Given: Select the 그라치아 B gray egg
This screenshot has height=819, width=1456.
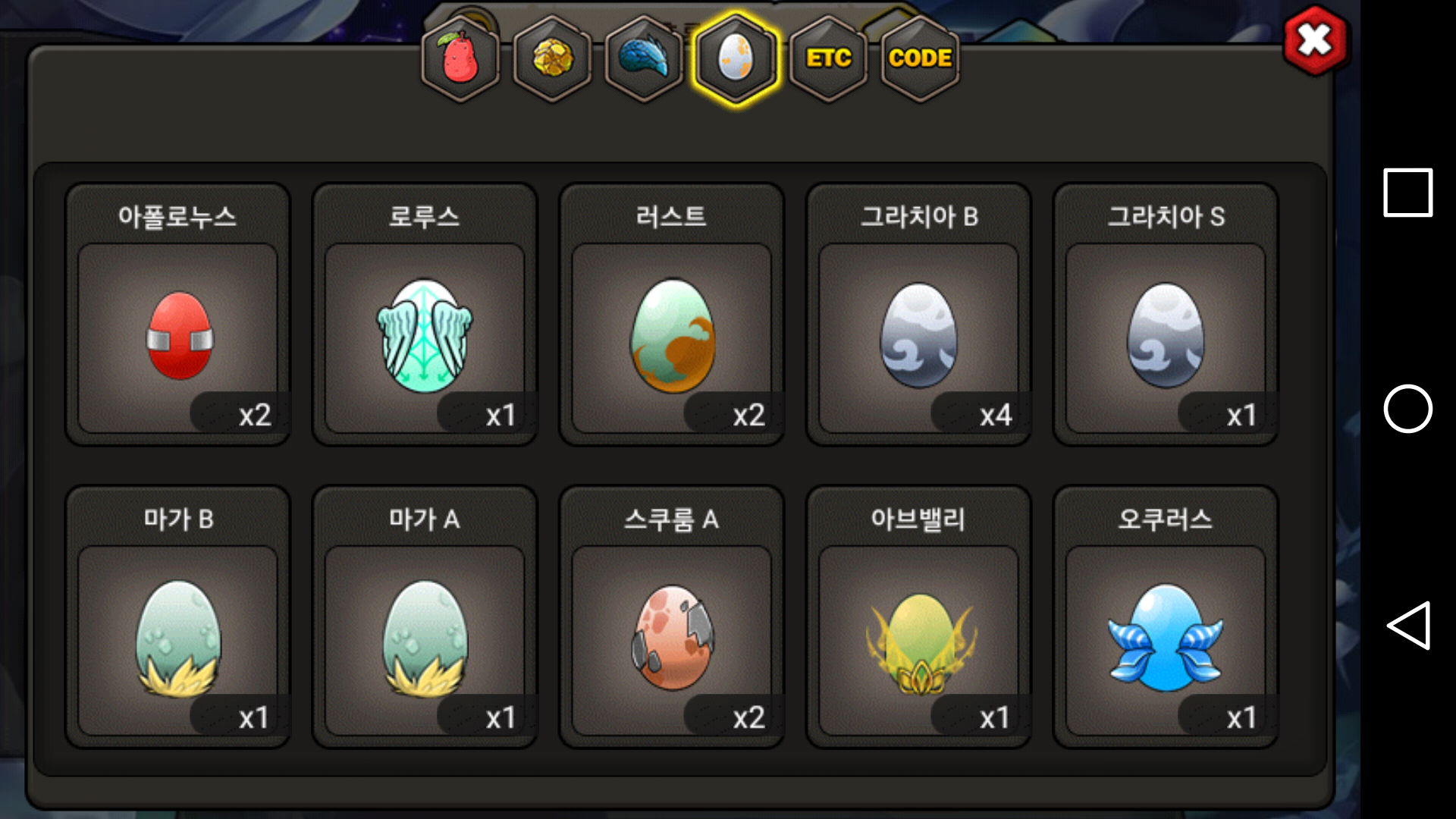Looking at the screenshot, I should coord(919,315).
